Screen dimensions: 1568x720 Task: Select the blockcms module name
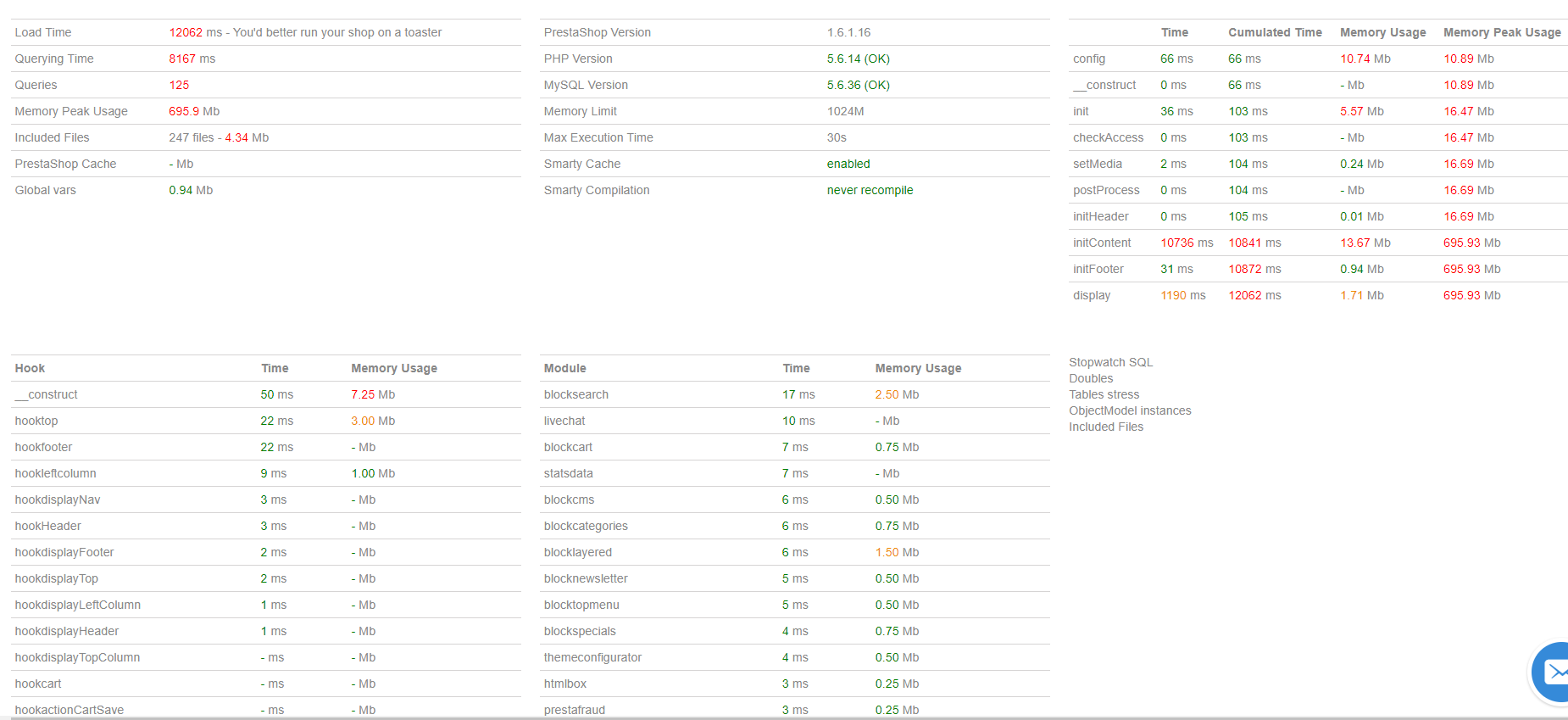570,500
